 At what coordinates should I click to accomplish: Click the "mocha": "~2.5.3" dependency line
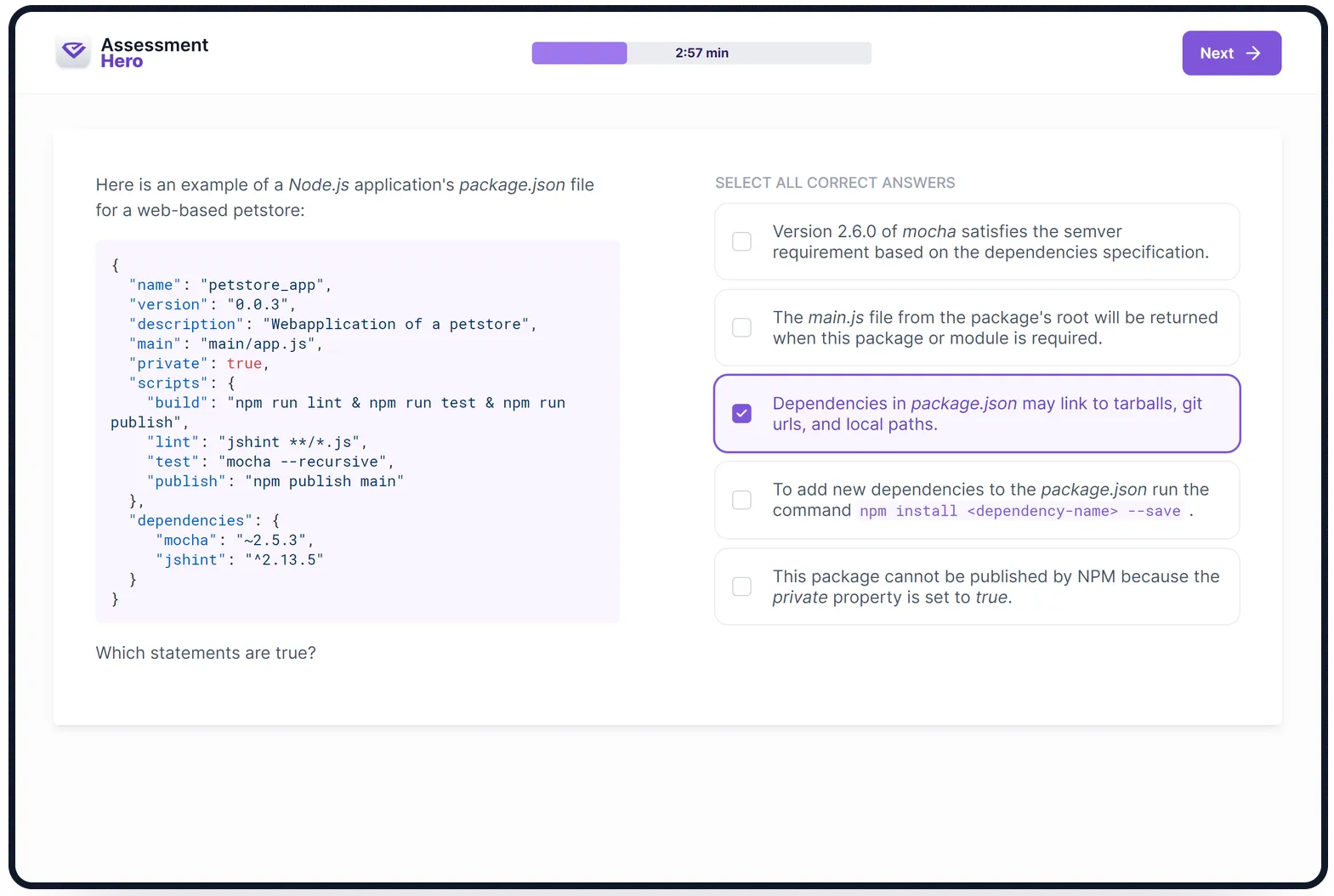[x=235, y=540]
